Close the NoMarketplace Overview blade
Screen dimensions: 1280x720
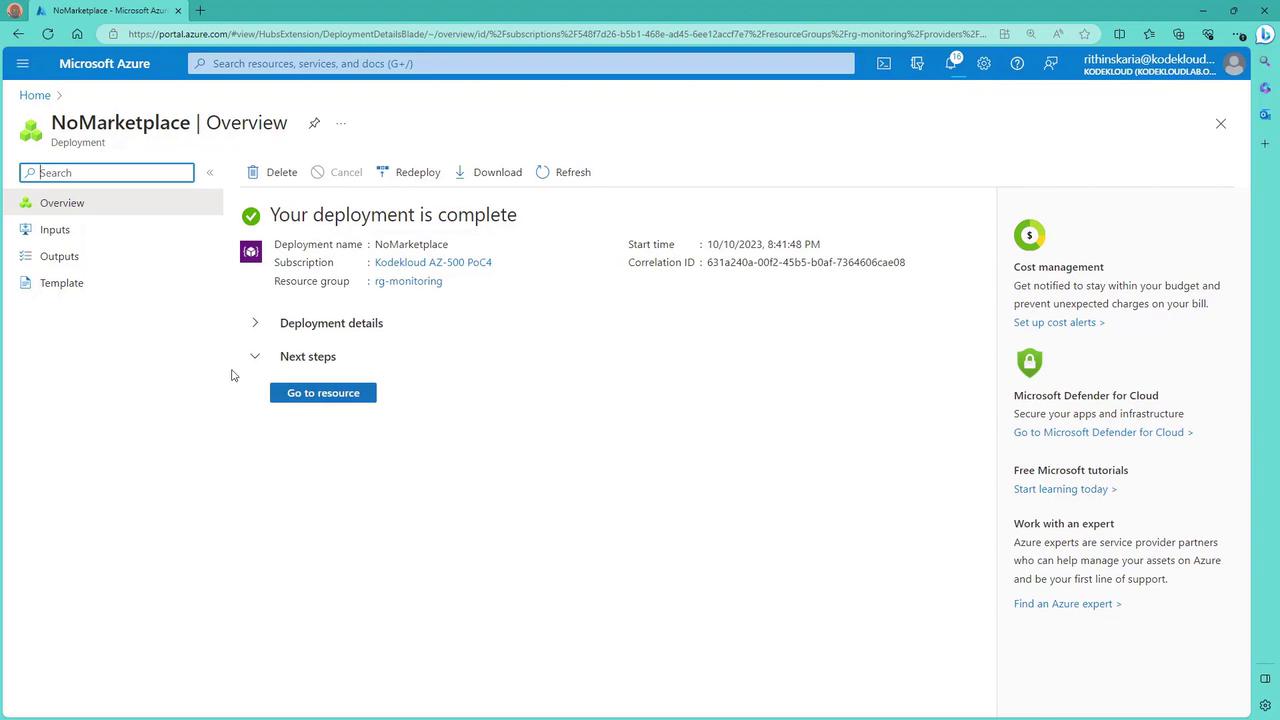pos(1220,123)
